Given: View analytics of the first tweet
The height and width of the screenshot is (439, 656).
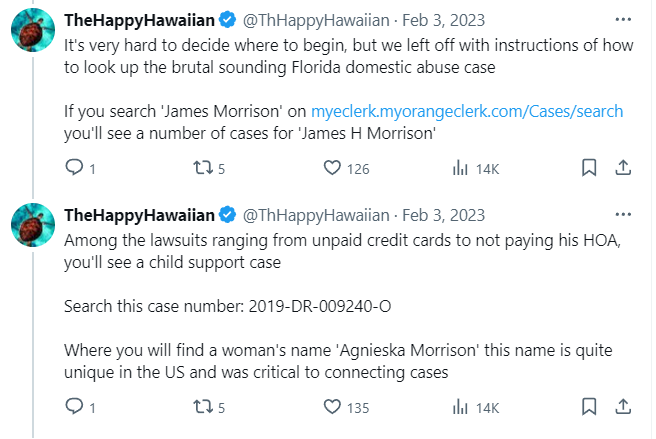Looking at the screenshot, I should click(461, 169).
